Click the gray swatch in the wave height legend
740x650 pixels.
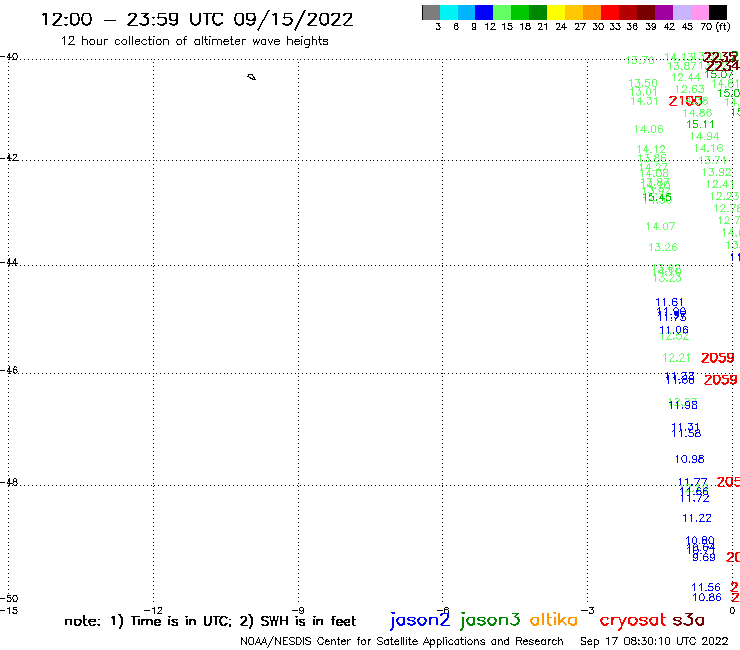(431, 12)
